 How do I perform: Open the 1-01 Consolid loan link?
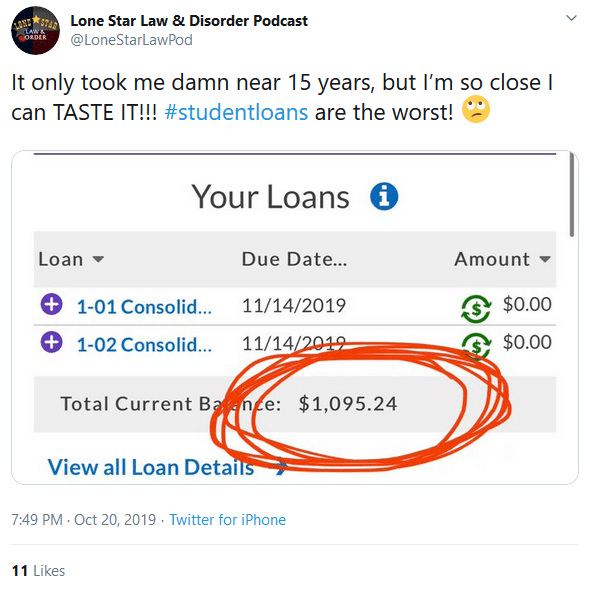tap(144, 307)
